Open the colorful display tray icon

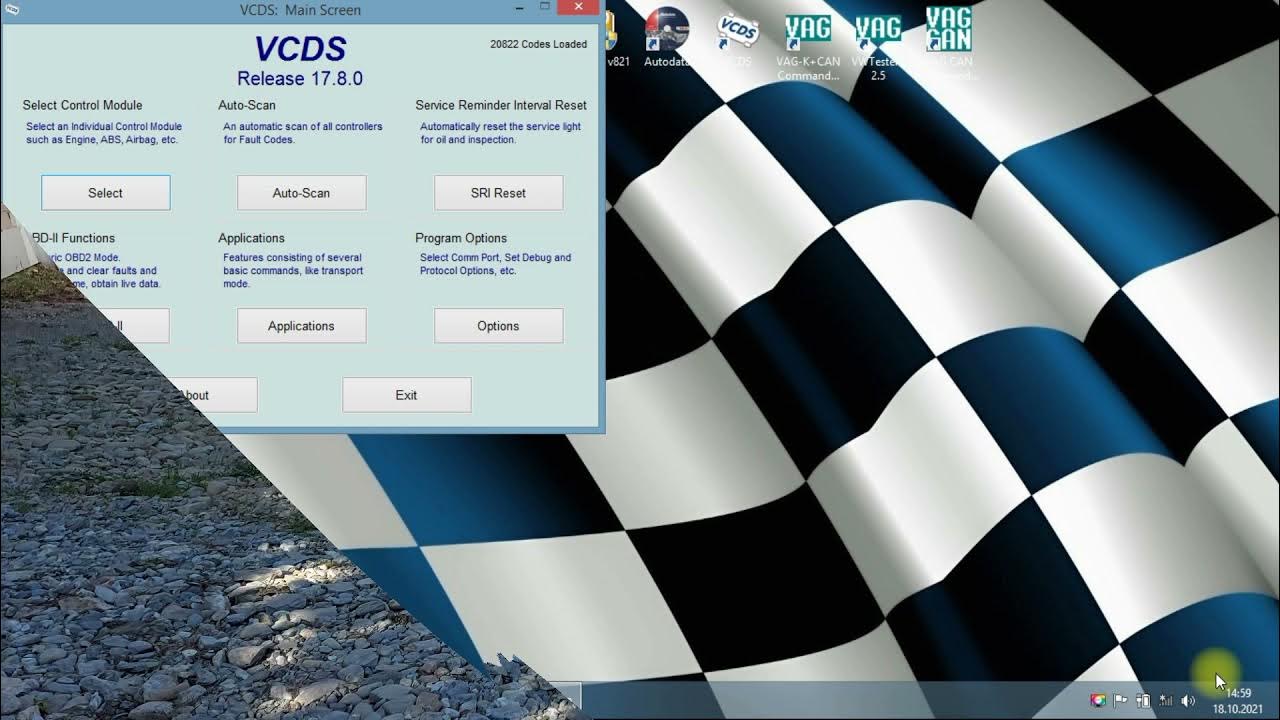pos(1098,701)
